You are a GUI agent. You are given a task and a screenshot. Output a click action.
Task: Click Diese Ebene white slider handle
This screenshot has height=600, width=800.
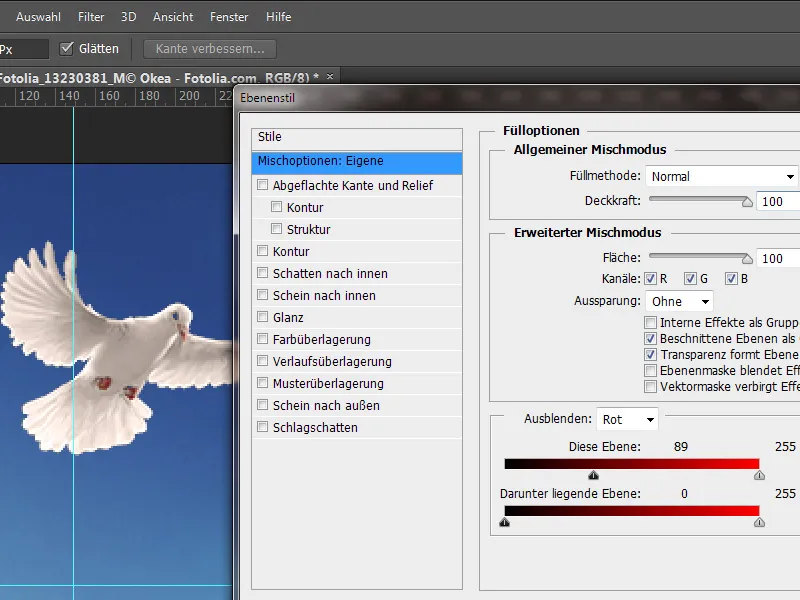pos(759,476)
